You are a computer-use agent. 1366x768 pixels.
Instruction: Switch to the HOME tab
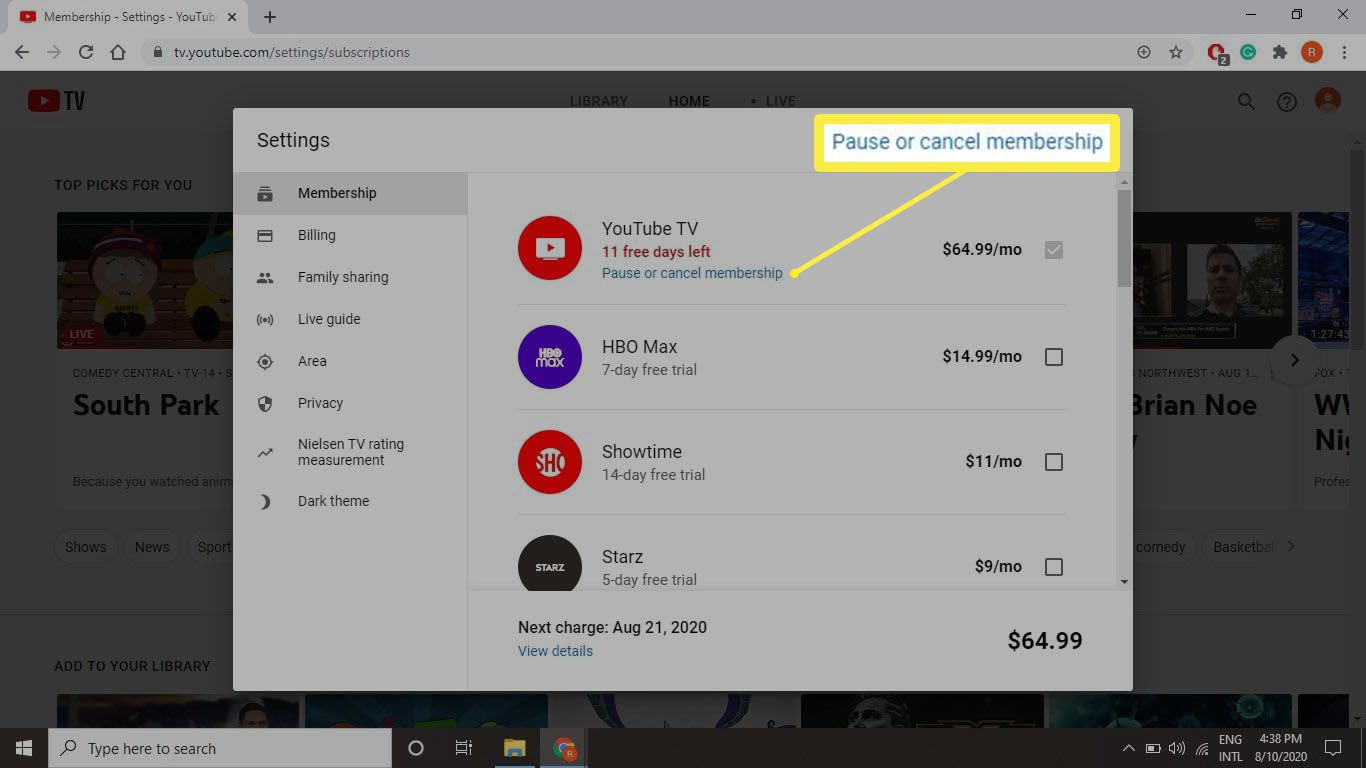pyautogui.click(x=689, y=101)
